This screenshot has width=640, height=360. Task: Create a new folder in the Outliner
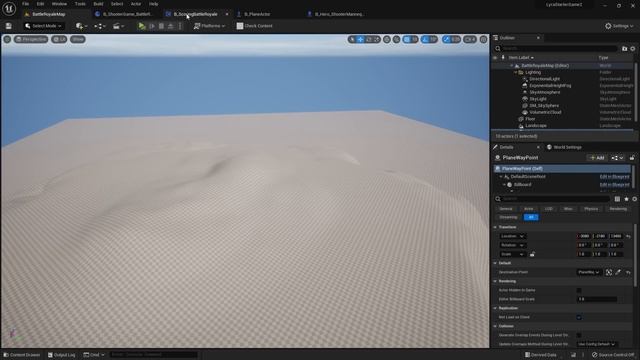pos(624,49)
